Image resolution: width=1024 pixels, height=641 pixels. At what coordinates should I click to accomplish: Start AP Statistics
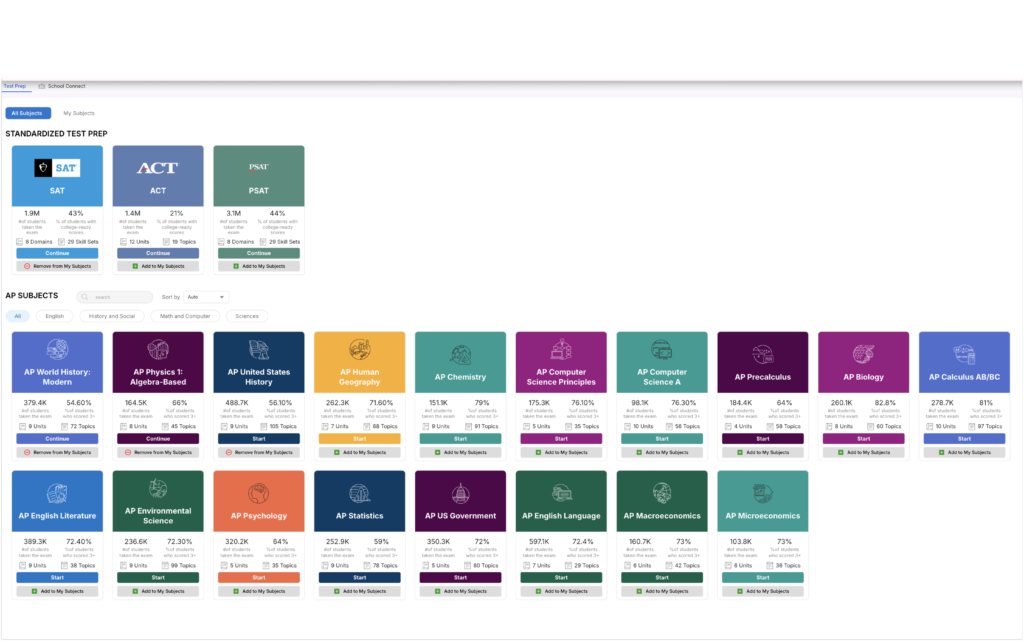coord(359,578)
